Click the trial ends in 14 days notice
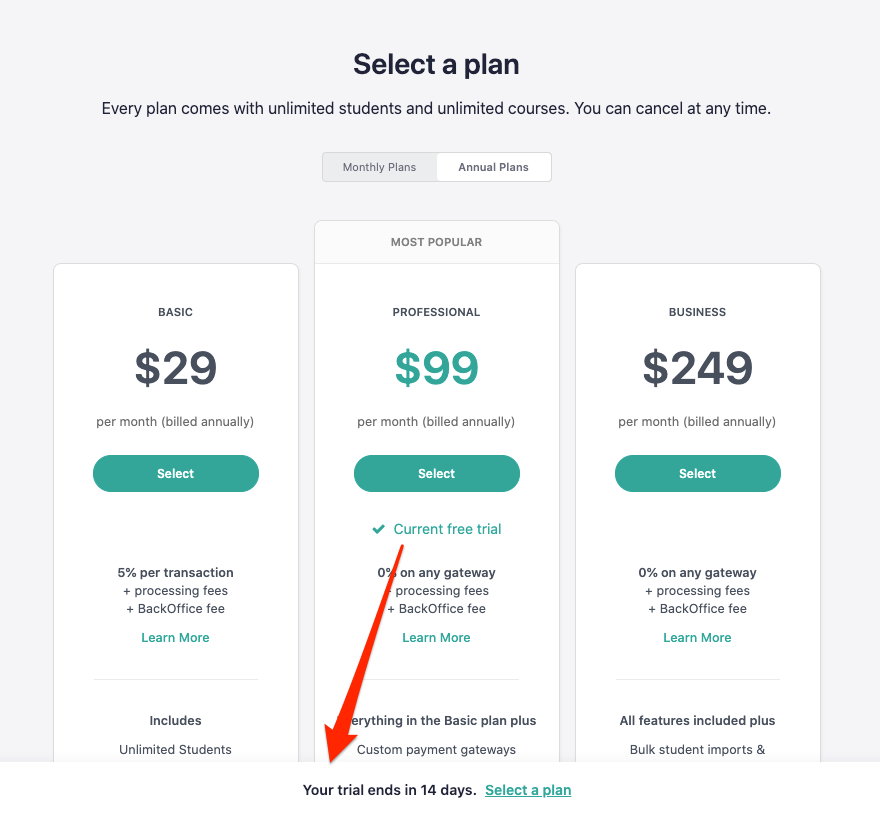Screen dimensions: 880x815 (389, 790)
